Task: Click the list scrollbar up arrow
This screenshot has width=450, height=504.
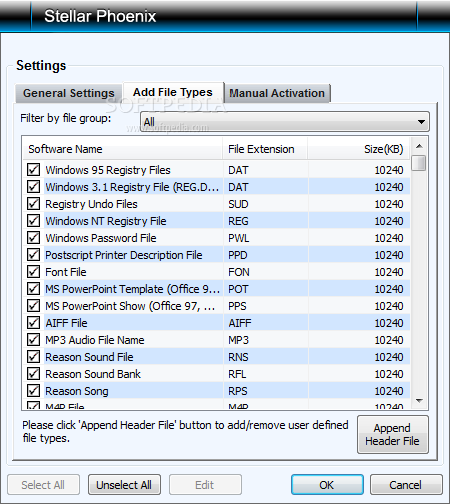Action: pos(419,146)
